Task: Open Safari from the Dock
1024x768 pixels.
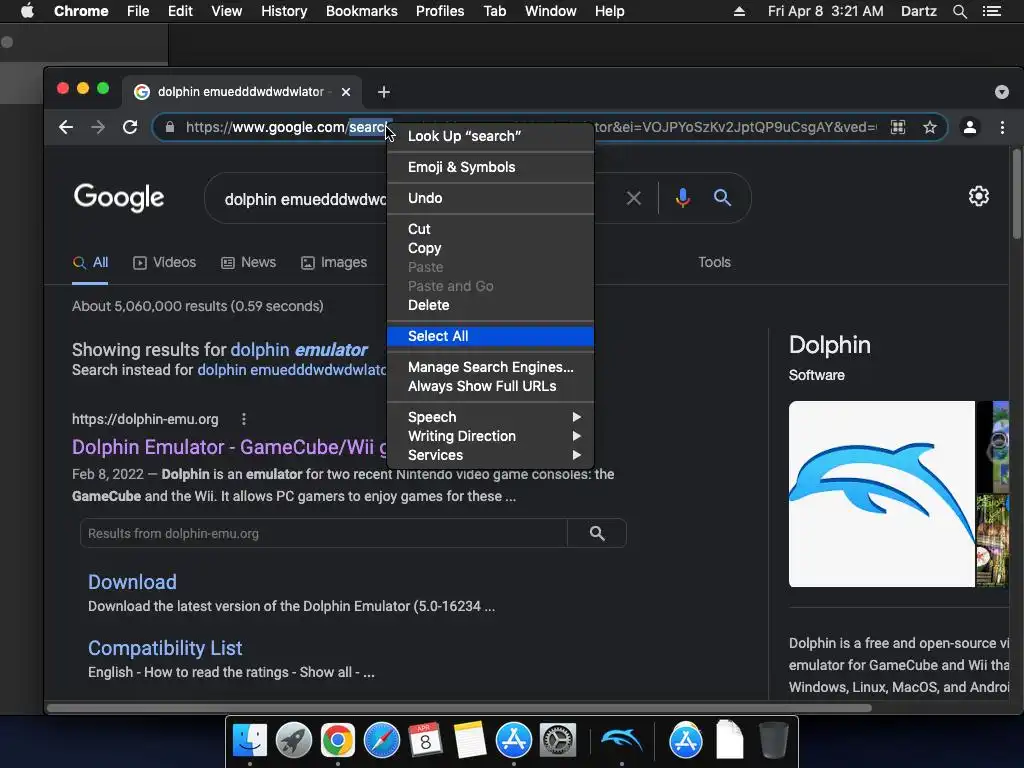Action: click(x=381, y=740)
